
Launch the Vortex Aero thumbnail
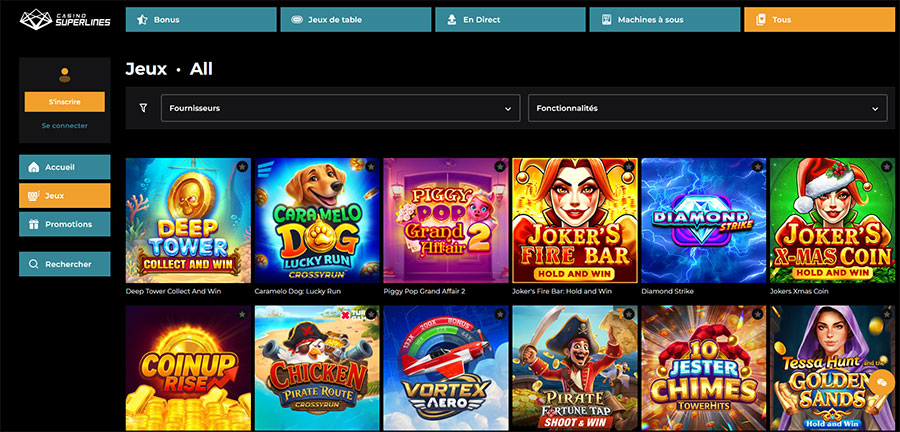446,368
